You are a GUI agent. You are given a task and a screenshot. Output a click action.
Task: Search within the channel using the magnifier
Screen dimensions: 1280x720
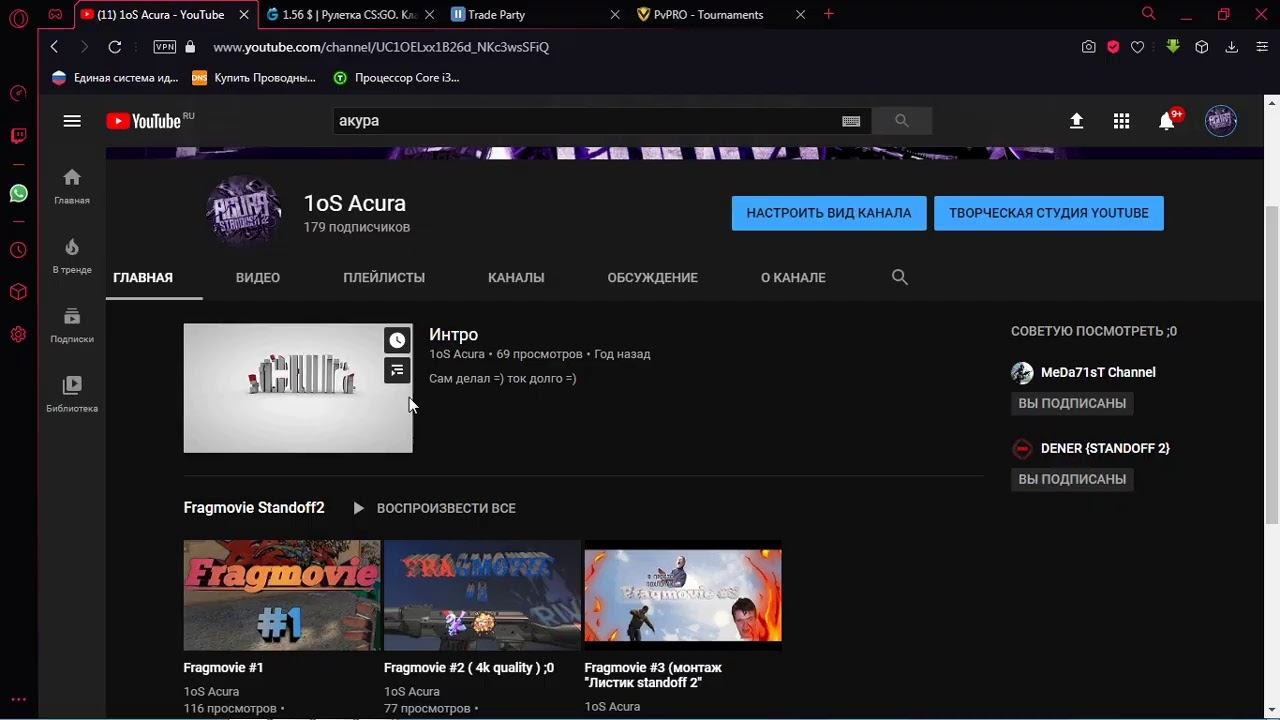(x=900, y=277)
